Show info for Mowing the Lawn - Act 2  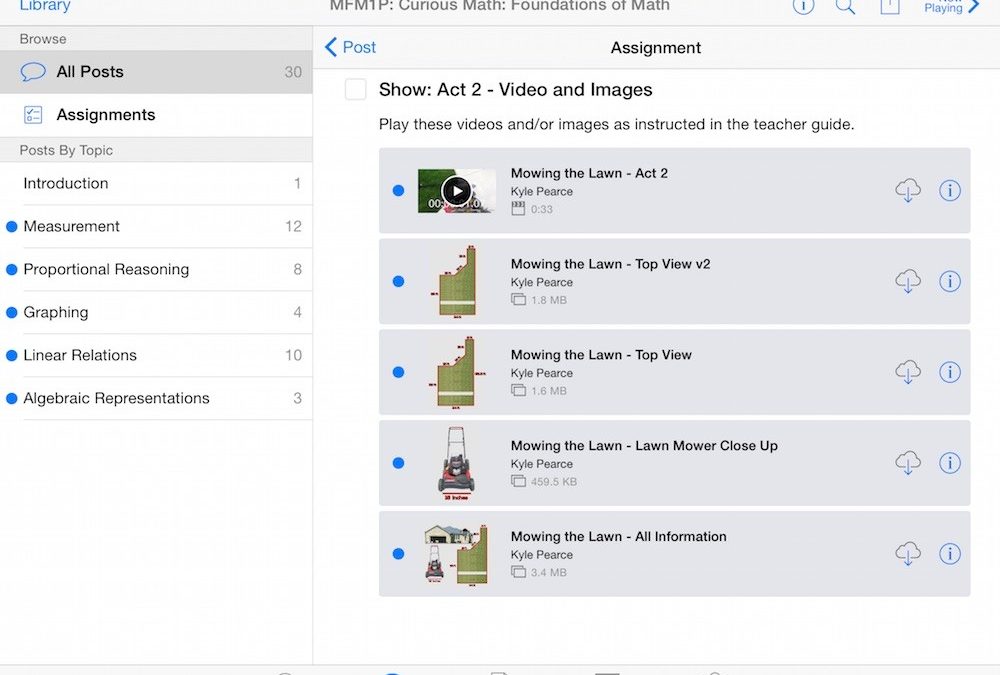click(x=949, y=190)
